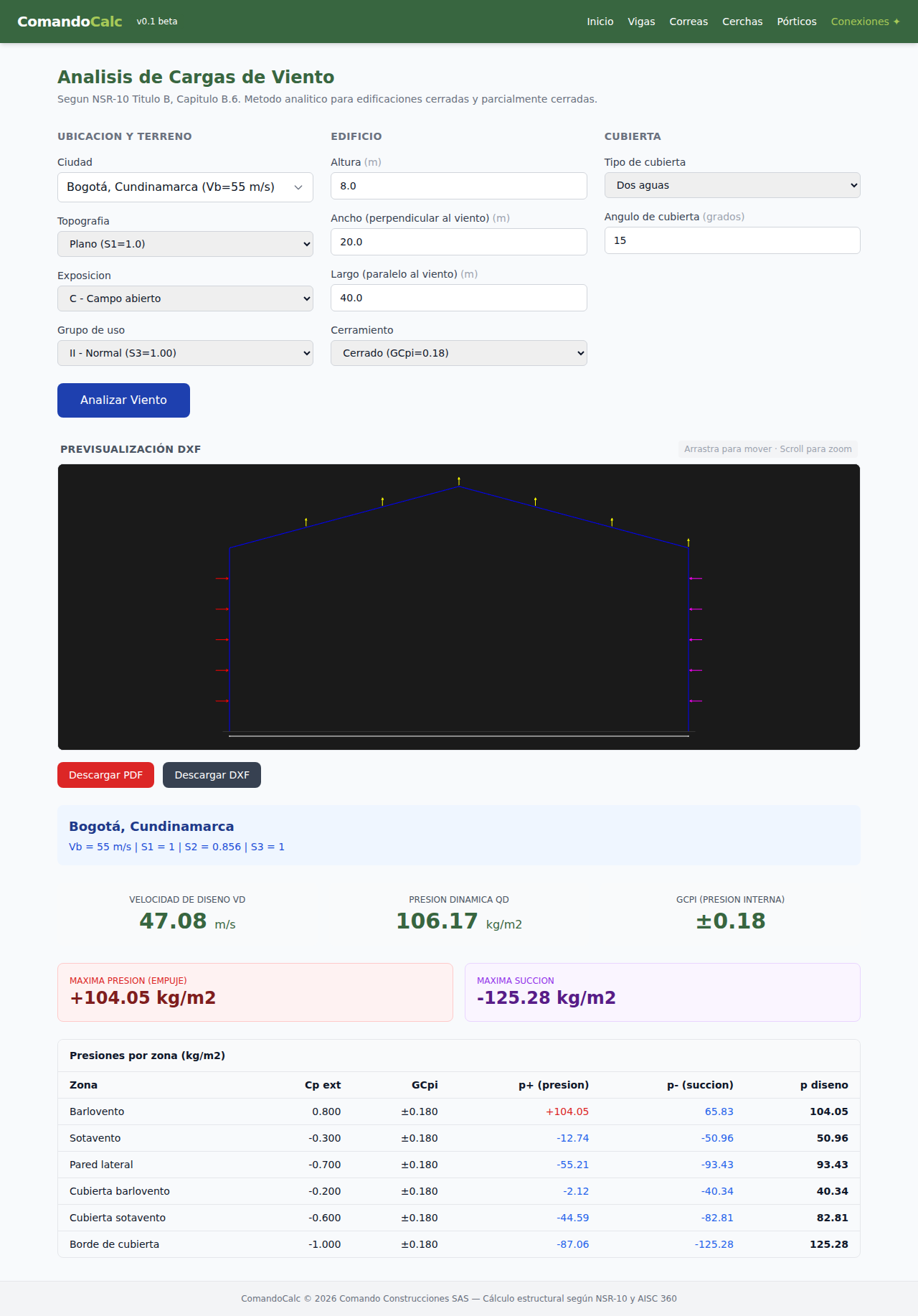The width and height of the screenshot is (918, 1316).
Task: Click Cubierta sotavento row label
Action: (118, 1218)
